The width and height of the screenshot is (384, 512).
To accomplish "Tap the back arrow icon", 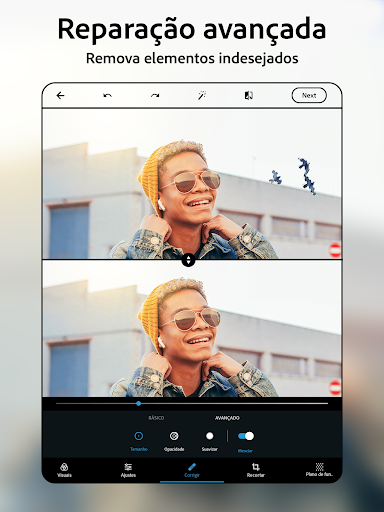I will pyautogui.click(x=60, y=96).
